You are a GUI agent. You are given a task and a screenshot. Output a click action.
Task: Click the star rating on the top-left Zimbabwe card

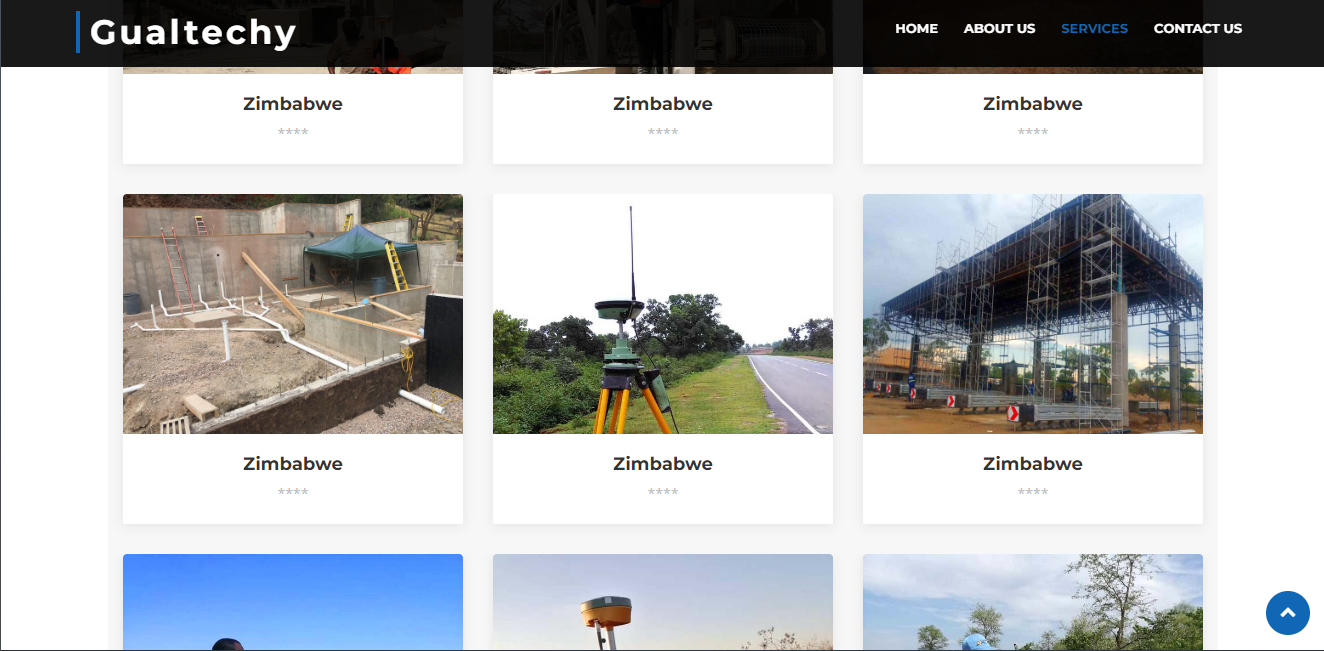pos(292,131)
